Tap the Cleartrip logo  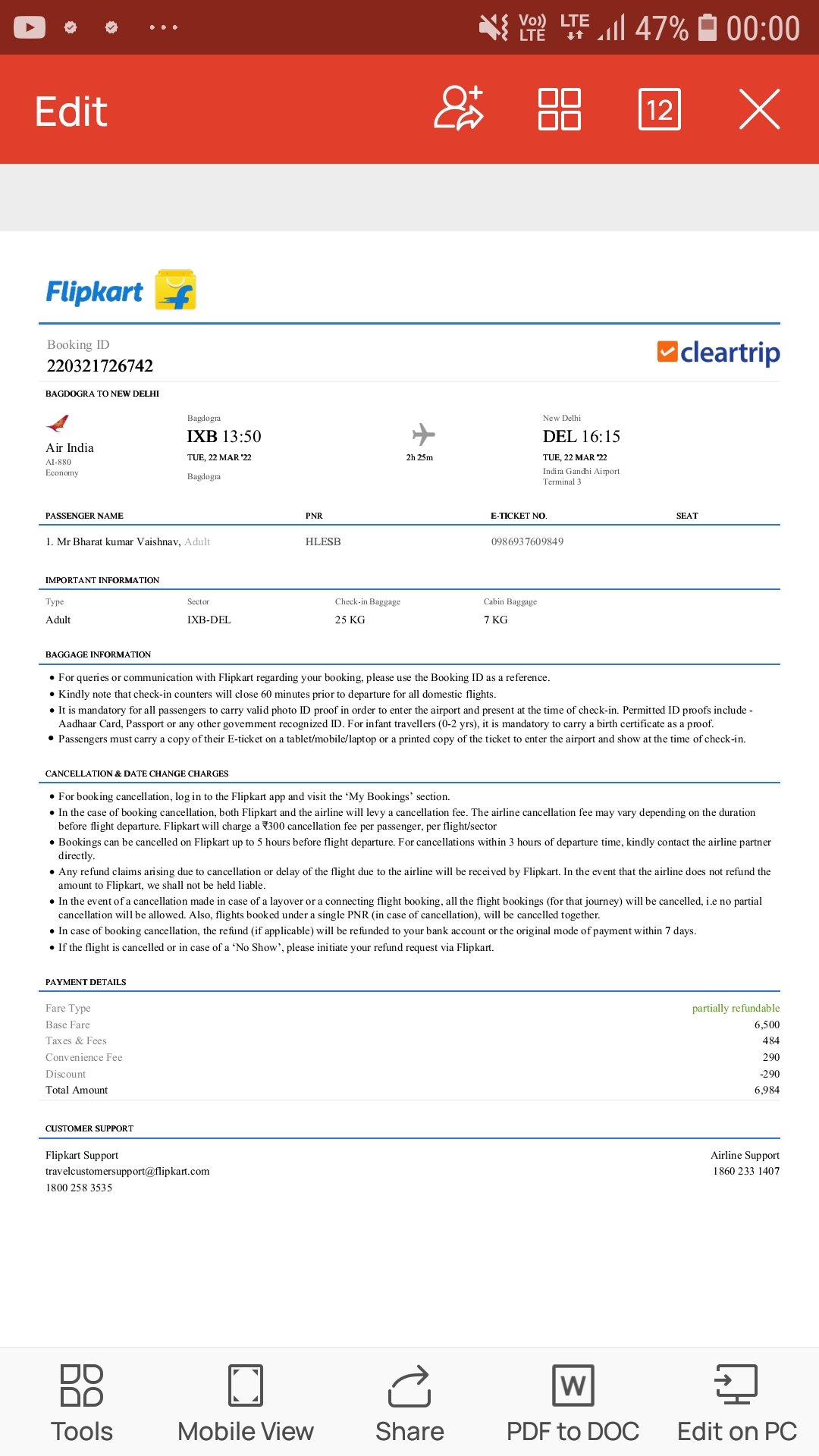pos(718,353)
